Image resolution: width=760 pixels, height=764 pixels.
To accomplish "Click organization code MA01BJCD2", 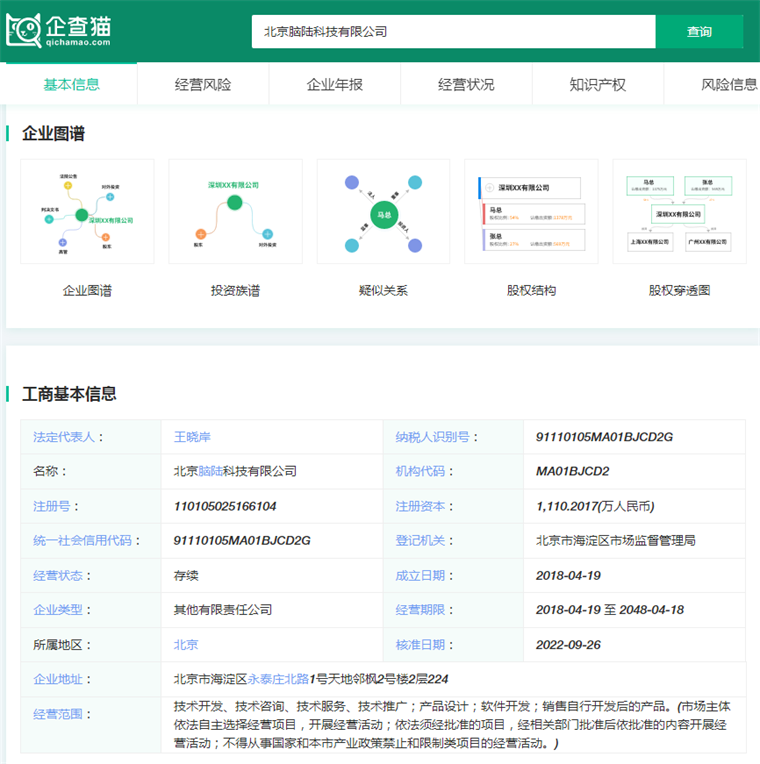I will pos(572,471).
